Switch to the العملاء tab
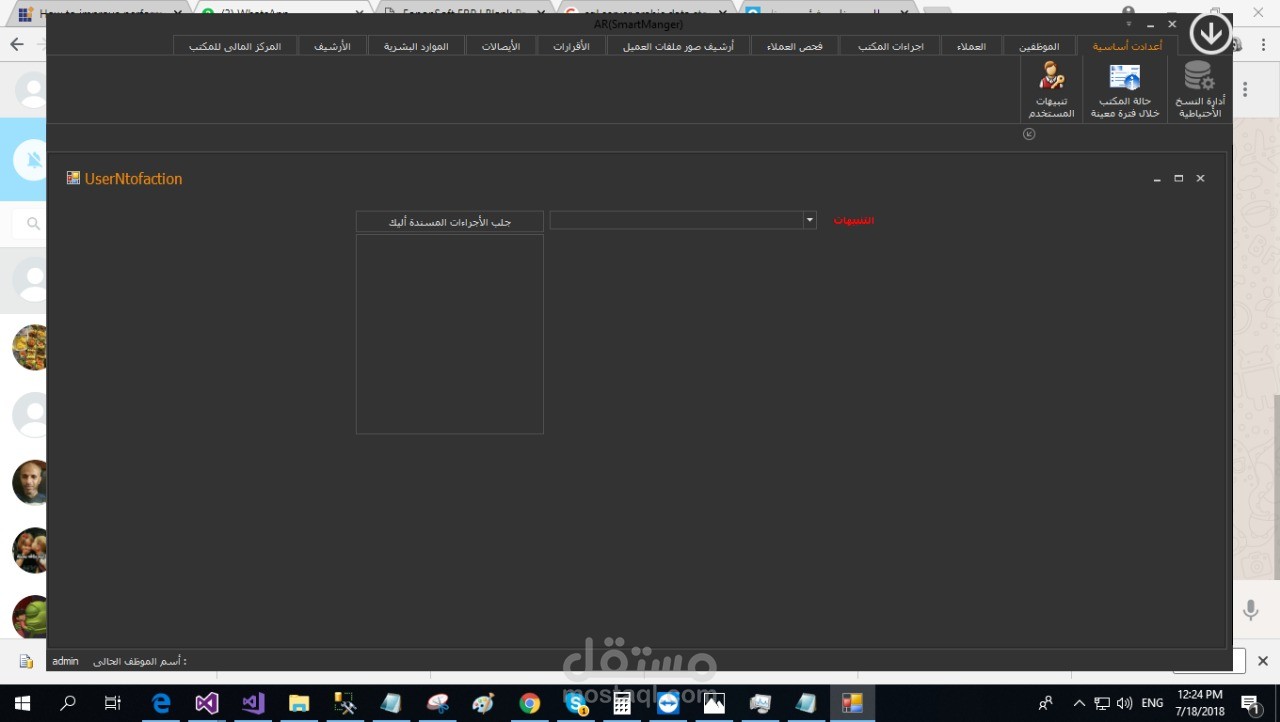Screen dimensions: 1280x722 971,46
